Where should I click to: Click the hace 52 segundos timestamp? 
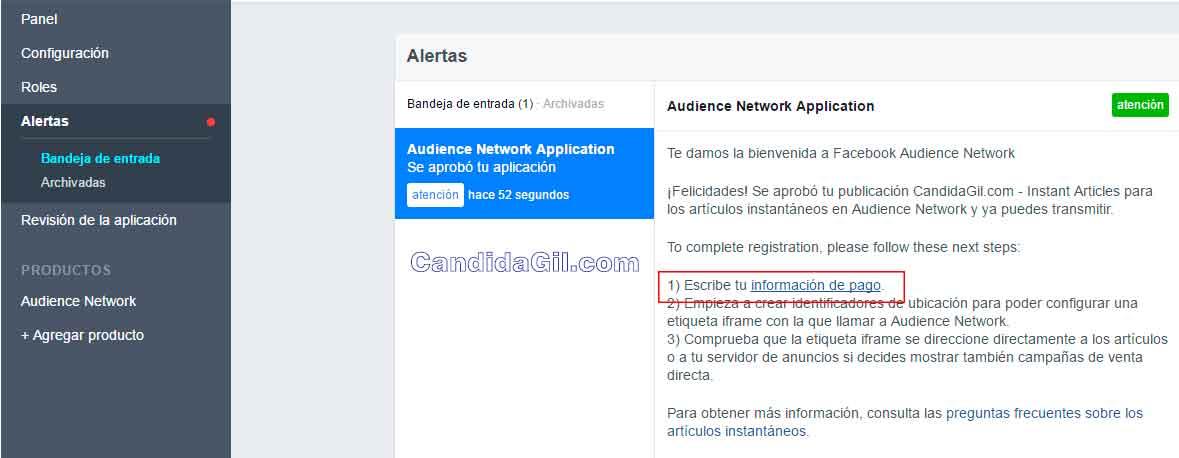pos(518,195)
